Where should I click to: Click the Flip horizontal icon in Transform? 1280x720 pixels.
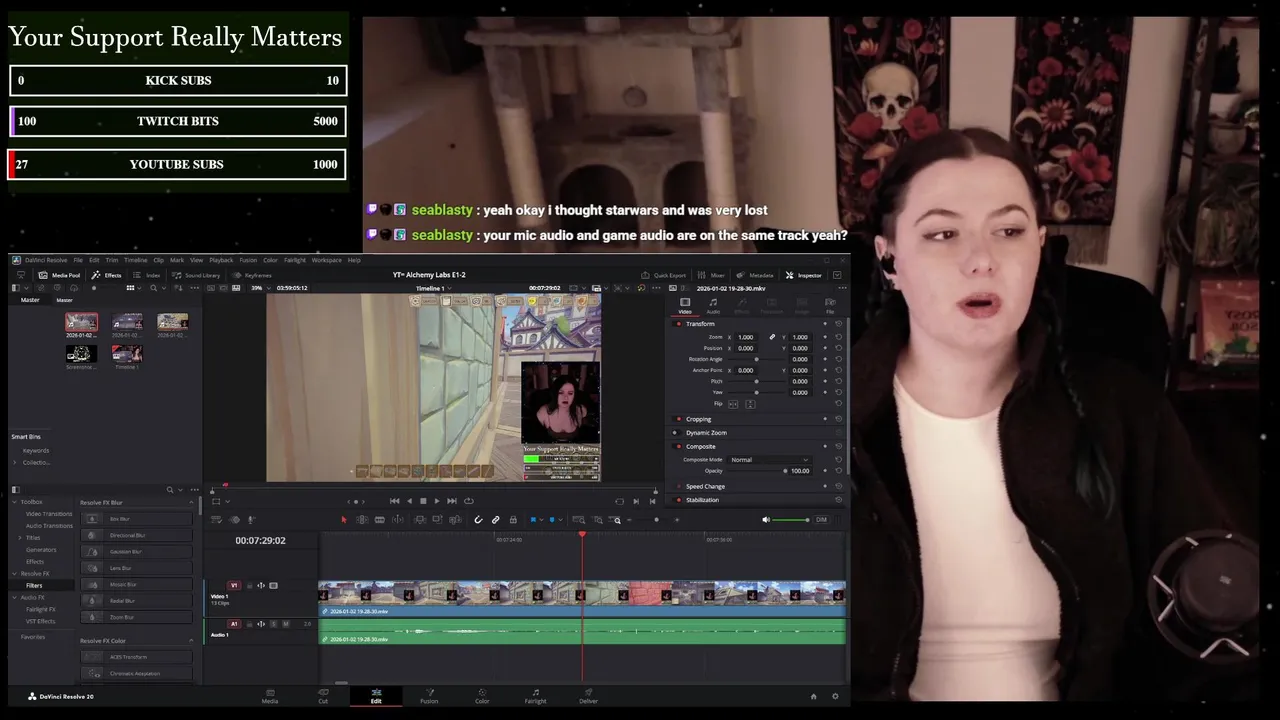click(732, 404)
